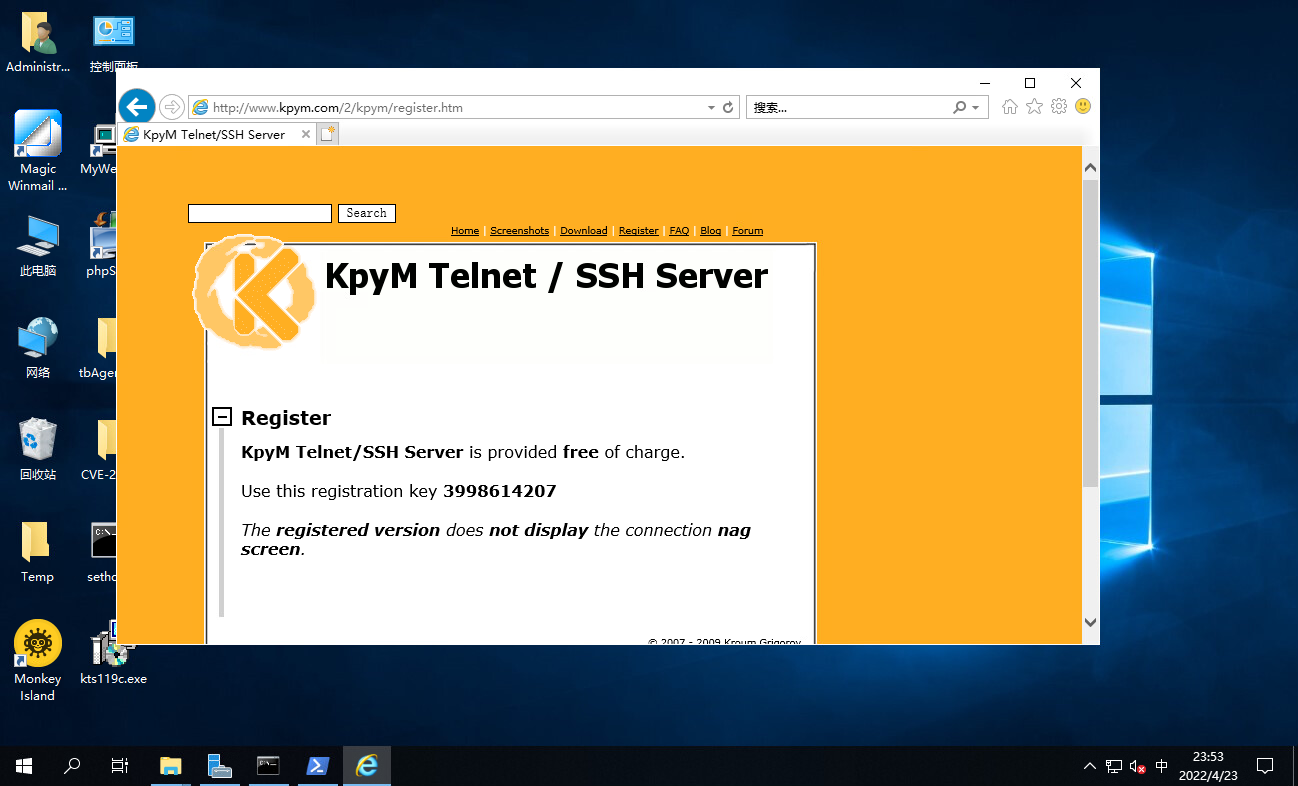The width and height of the screenshot is (1298, 786).
Task: Open Command Prompt from the taskbar
Action: point(268,766)
